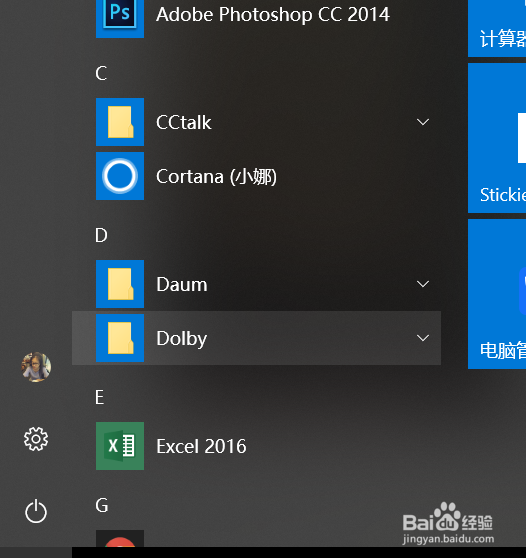
Task: Click the Daum folder icon
Action: (x=120, y=284)
